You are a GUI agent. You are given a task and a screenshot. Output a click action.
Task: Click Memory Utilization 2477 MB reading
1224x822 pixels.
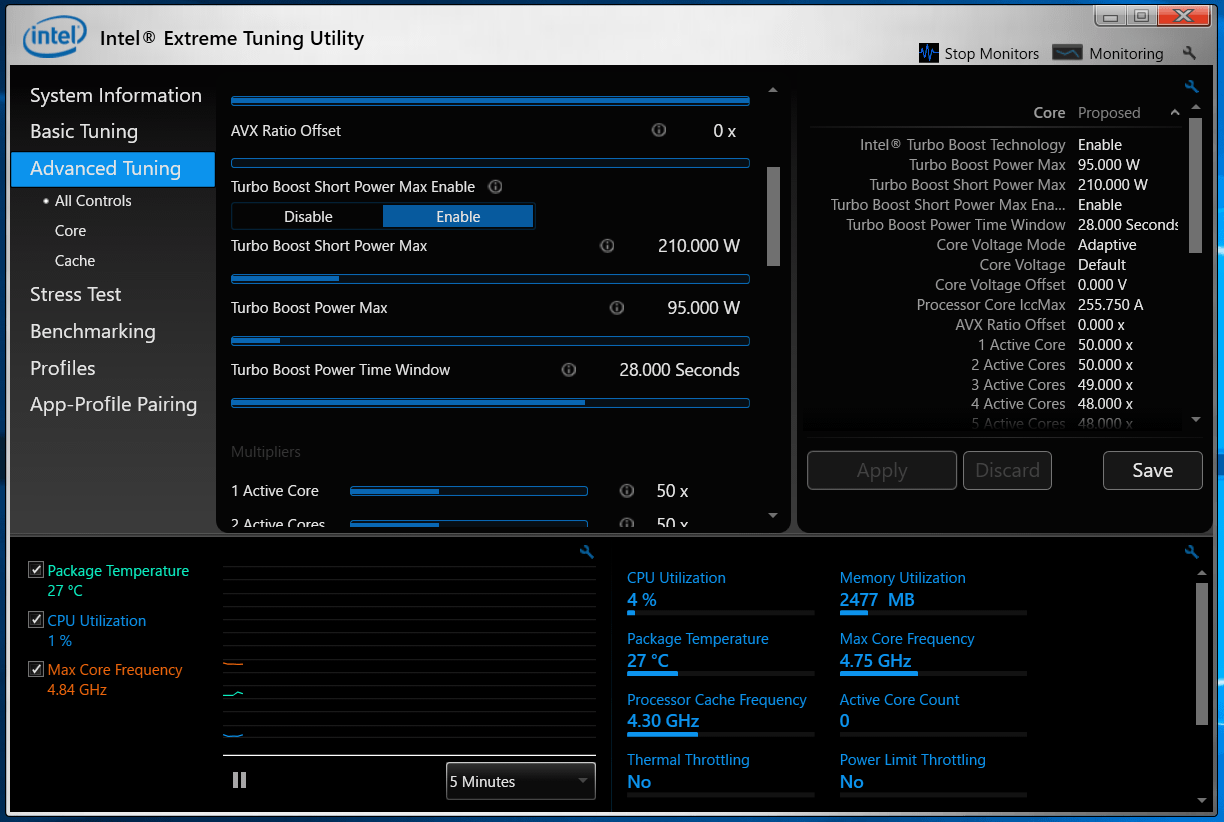(x=877, y=600)
